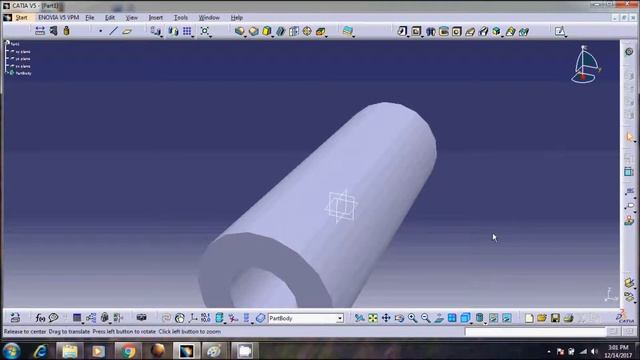
Task: Click the Zoom In magnifier
Action: pos(412,318)
